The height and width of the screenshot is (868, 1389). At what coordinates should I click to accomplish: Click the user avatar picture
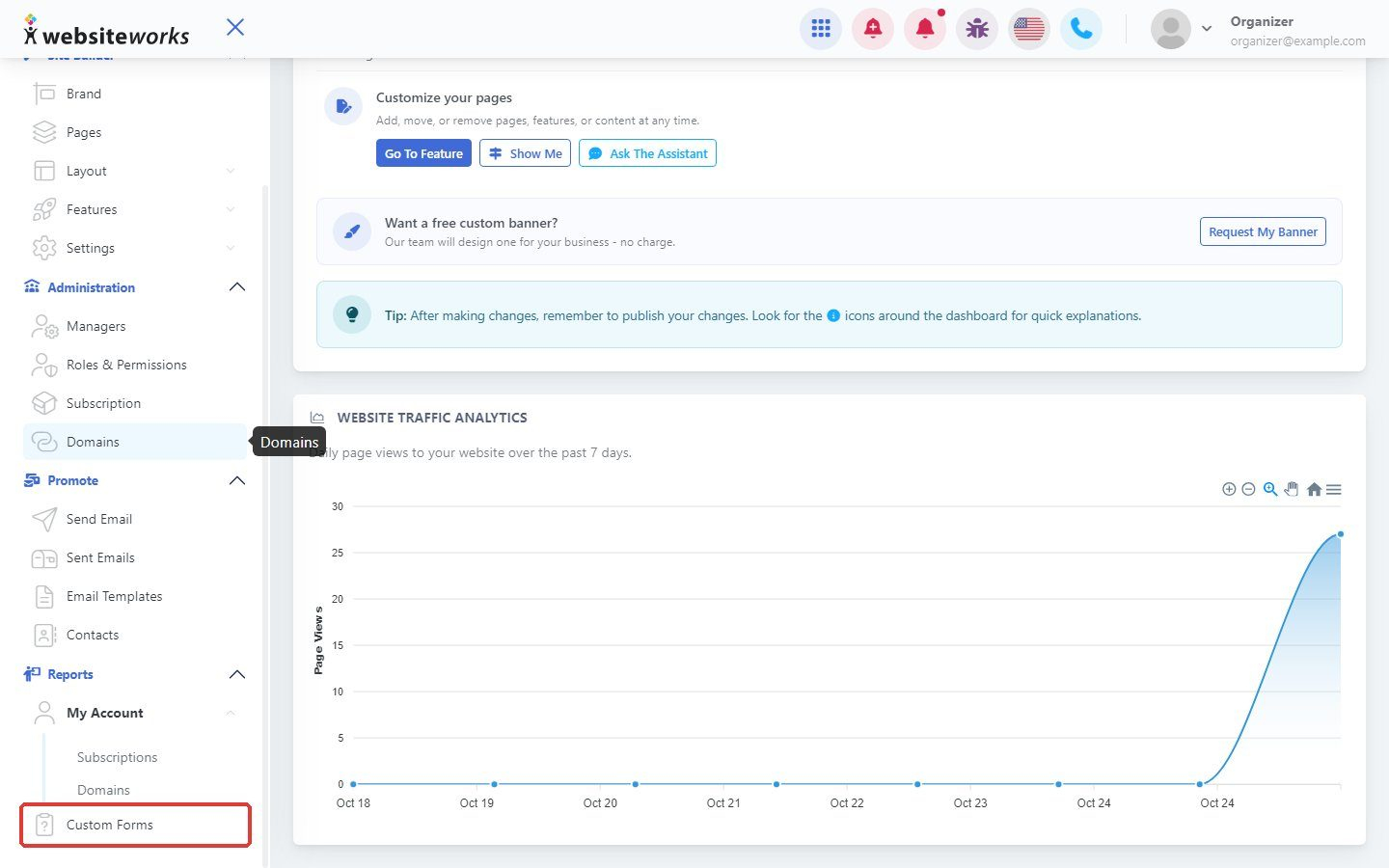tap(1171, 29)
